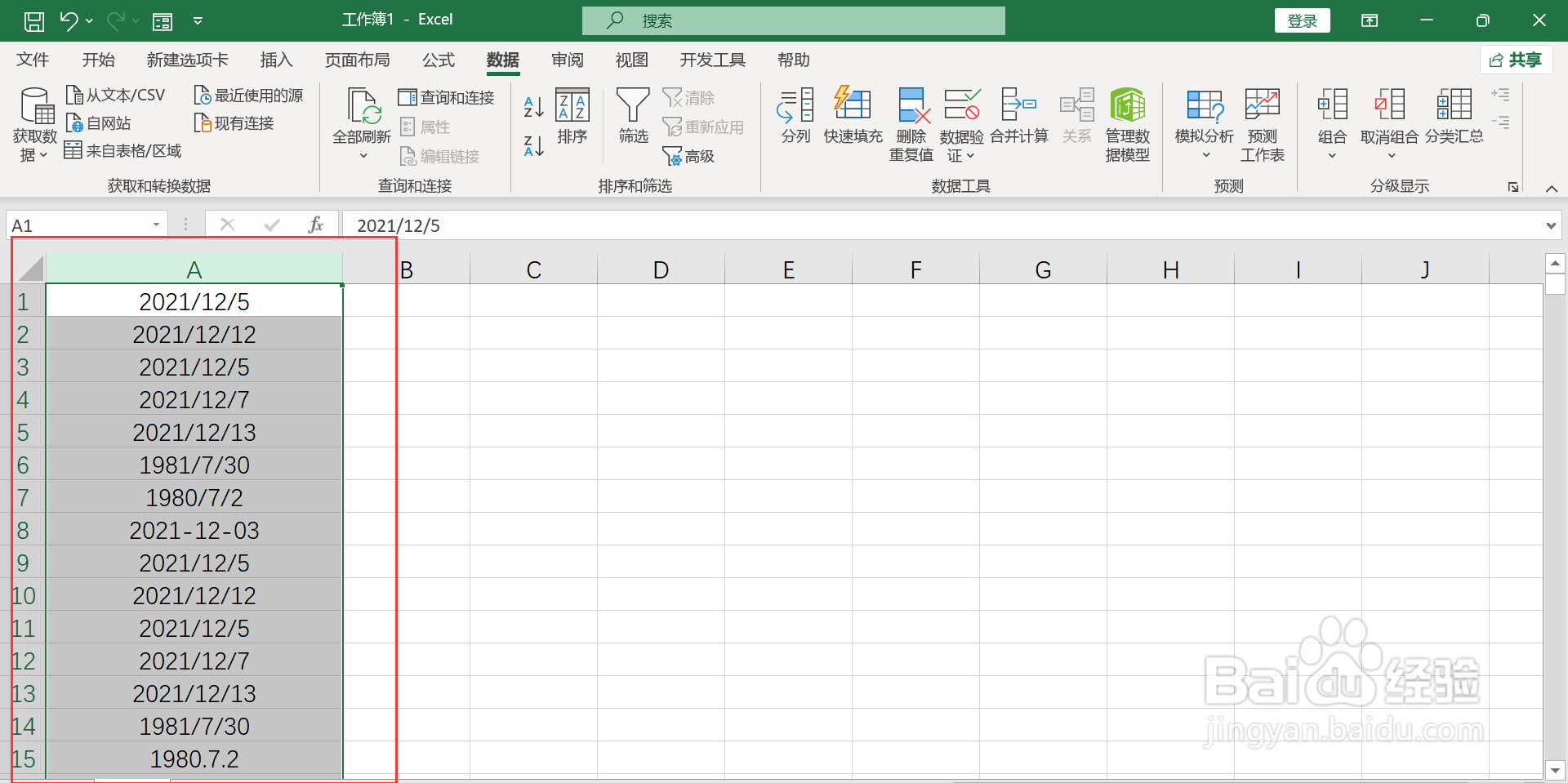Select column D header
The width and height of the screenshot is (1568, 783).
(661, 269)
